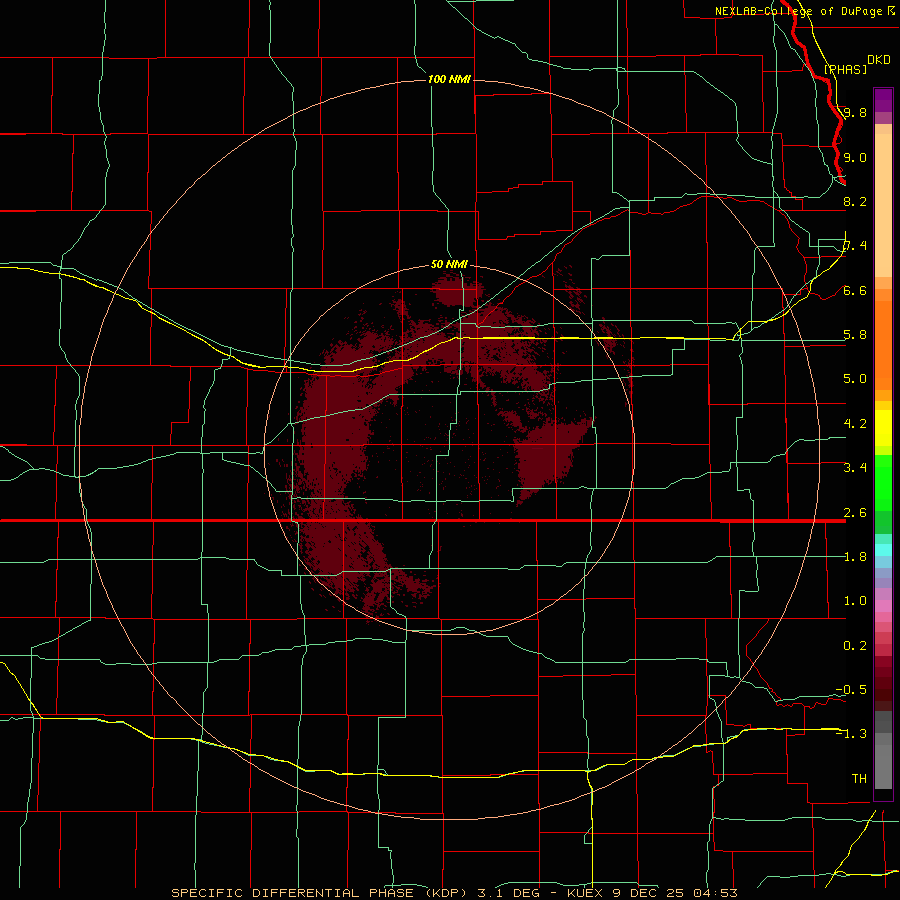Select the light peach segment of the color bar
900x900 pixels.
coord(883,205)
